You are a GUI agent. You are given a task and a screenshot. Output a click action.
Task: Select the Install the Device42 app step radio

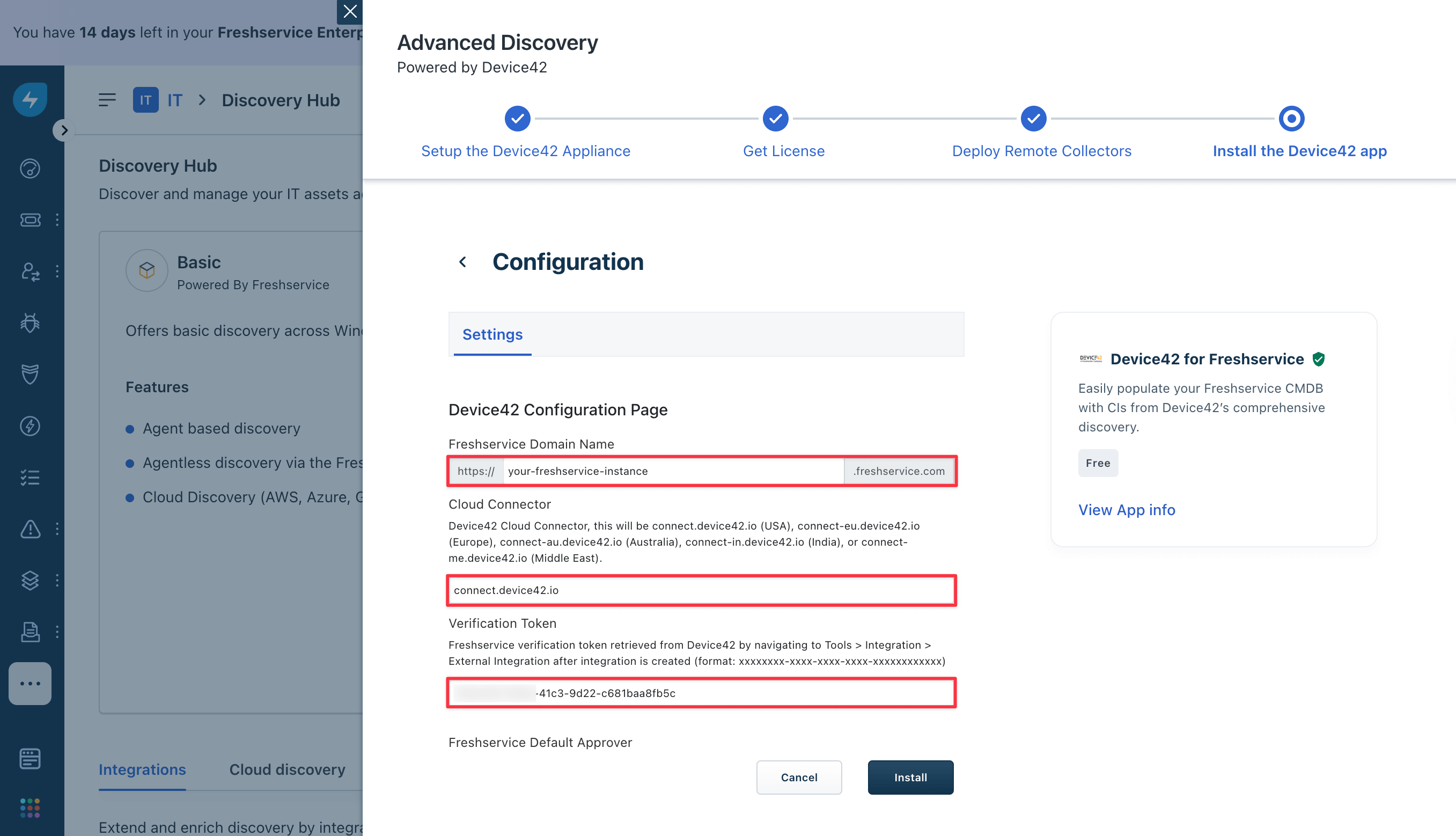point(1291,118)
